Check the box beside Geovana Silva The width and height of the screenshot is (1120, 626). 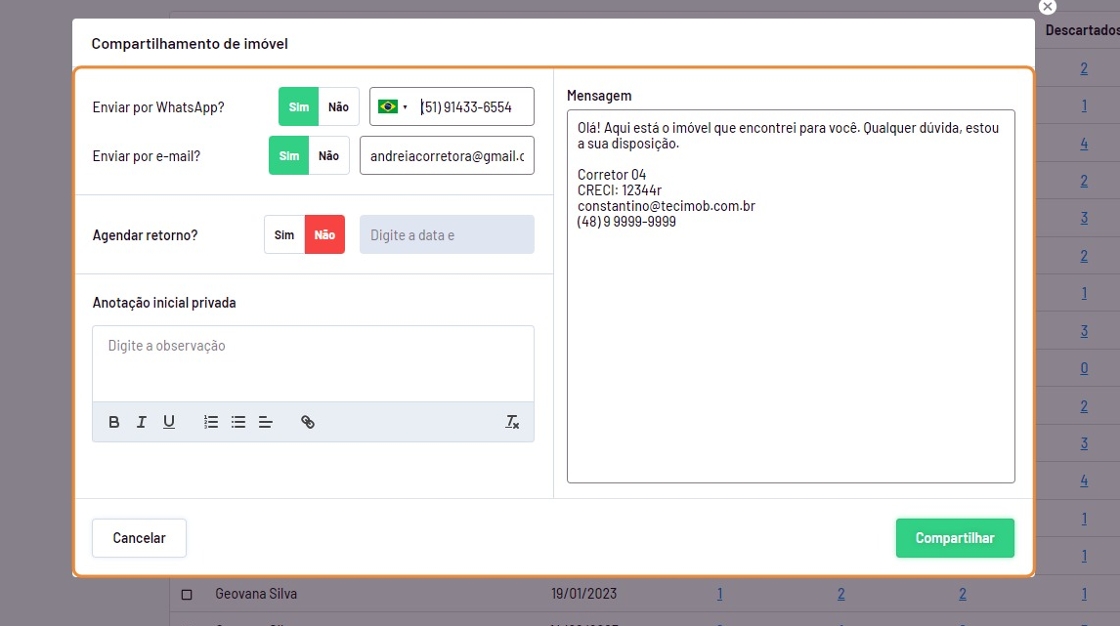tap(186, 595)
